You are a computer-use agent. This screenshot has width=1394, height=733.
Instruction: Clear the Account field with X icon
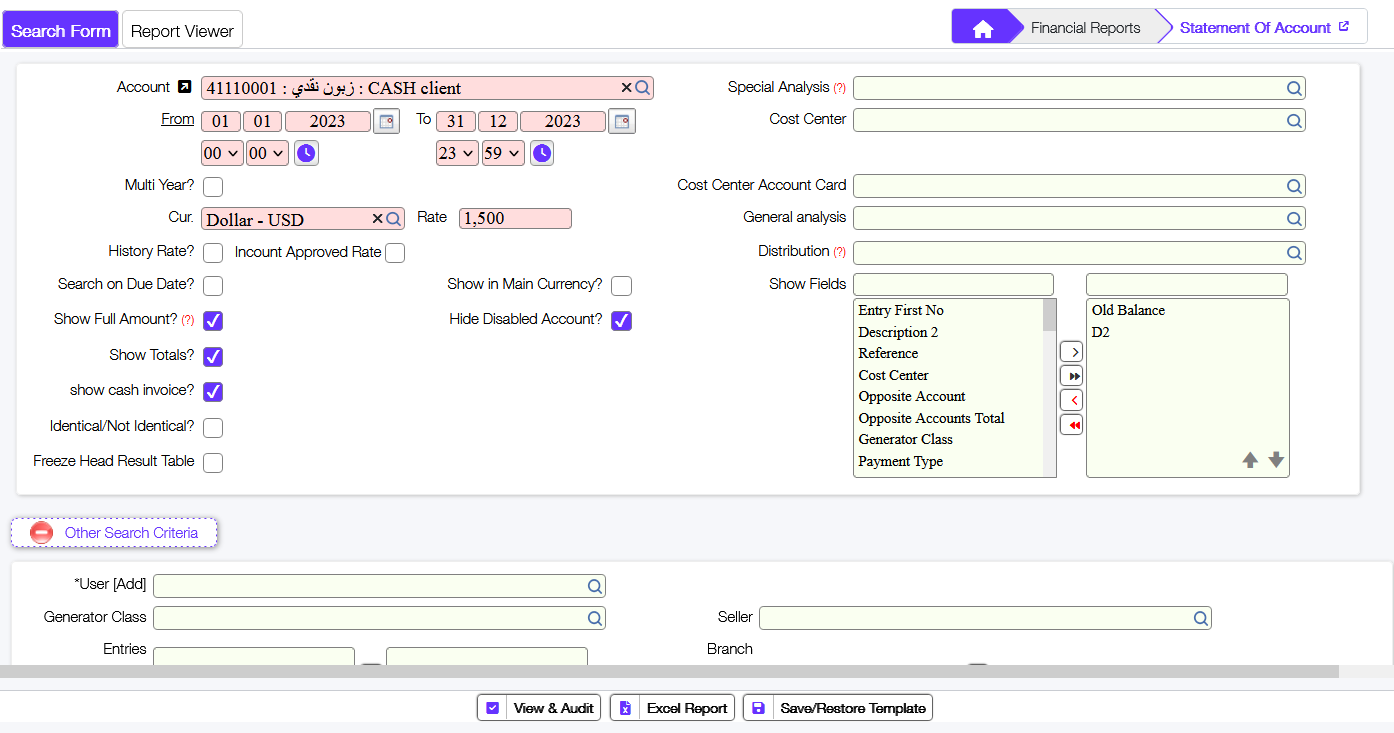coord(626,88)
